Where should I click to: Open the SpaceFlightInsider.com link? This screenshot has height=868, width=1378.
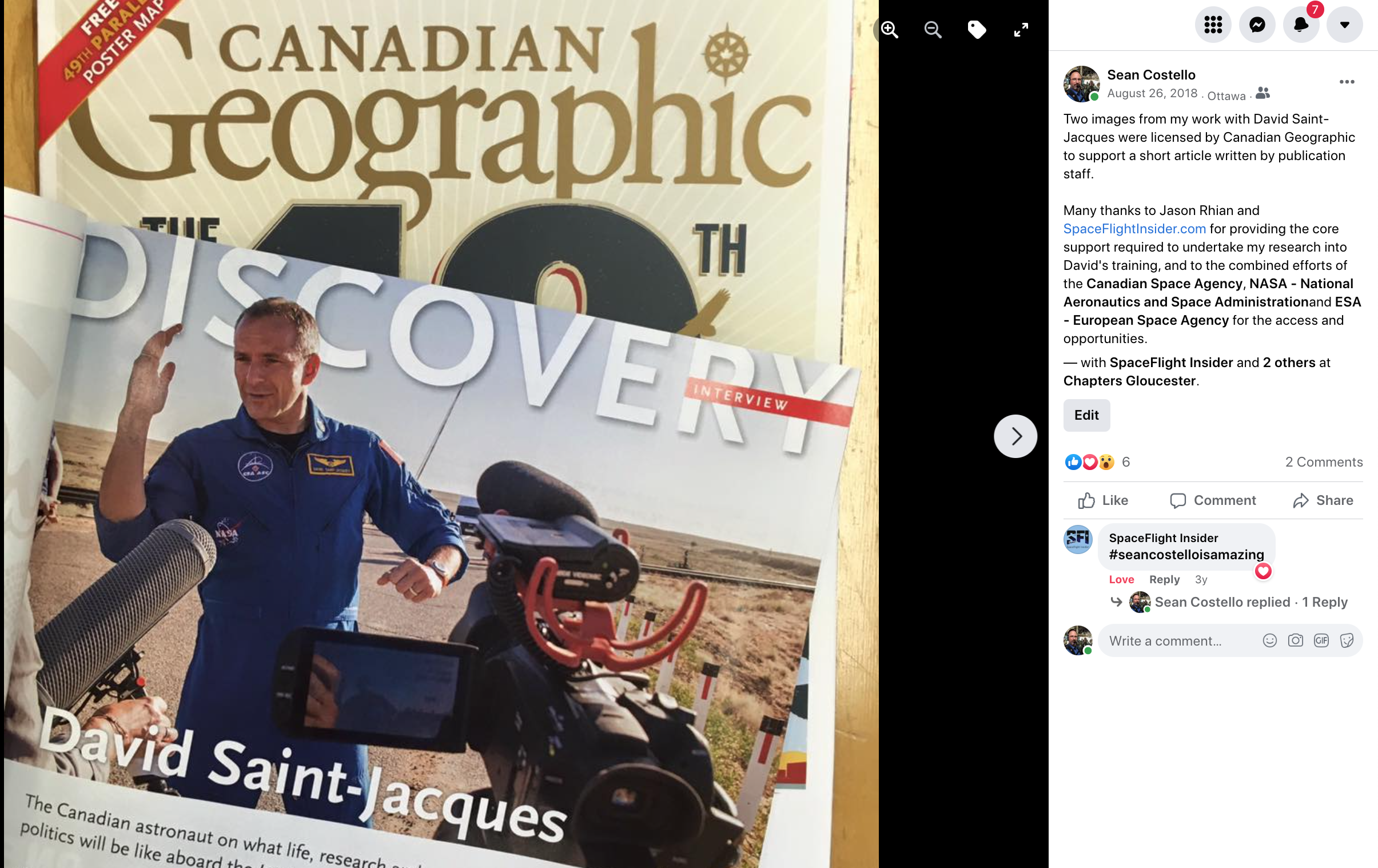click(x=1134, y=229)
